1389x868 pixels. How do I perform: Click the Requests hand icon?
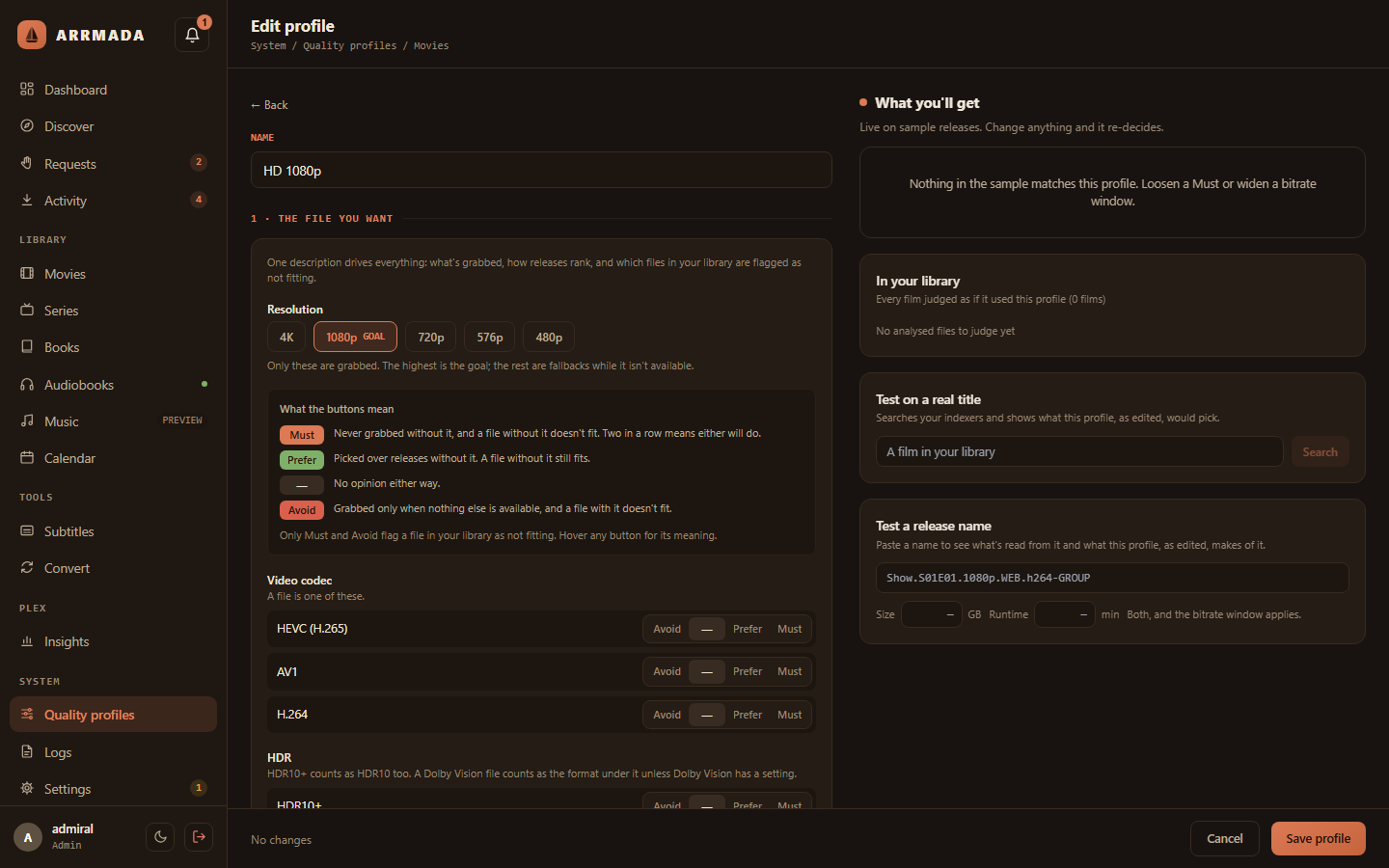pyautogui.click(x=27, y=163)
